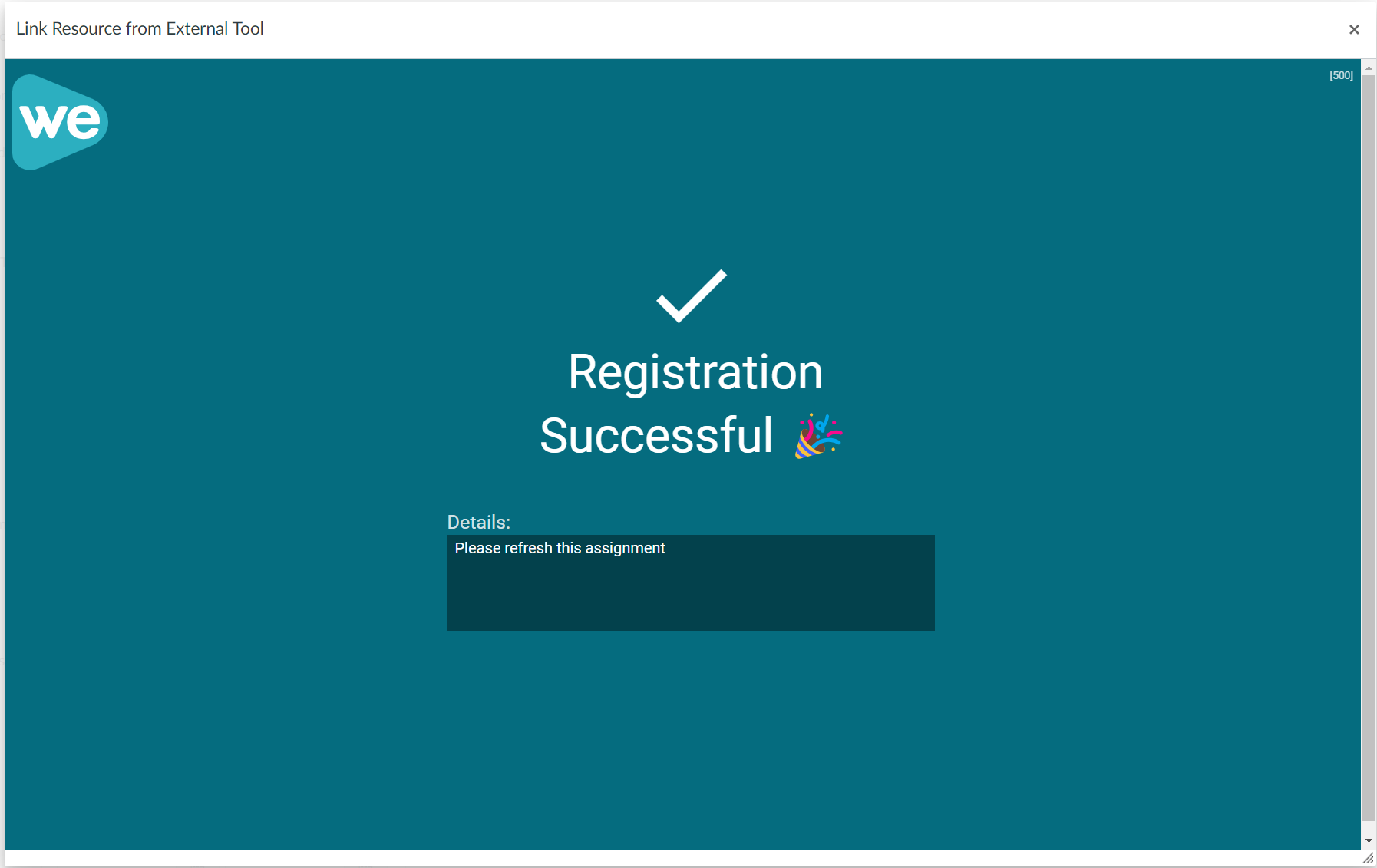
Task: Click the empty lower part of the Details box
Action: (691, 606)
